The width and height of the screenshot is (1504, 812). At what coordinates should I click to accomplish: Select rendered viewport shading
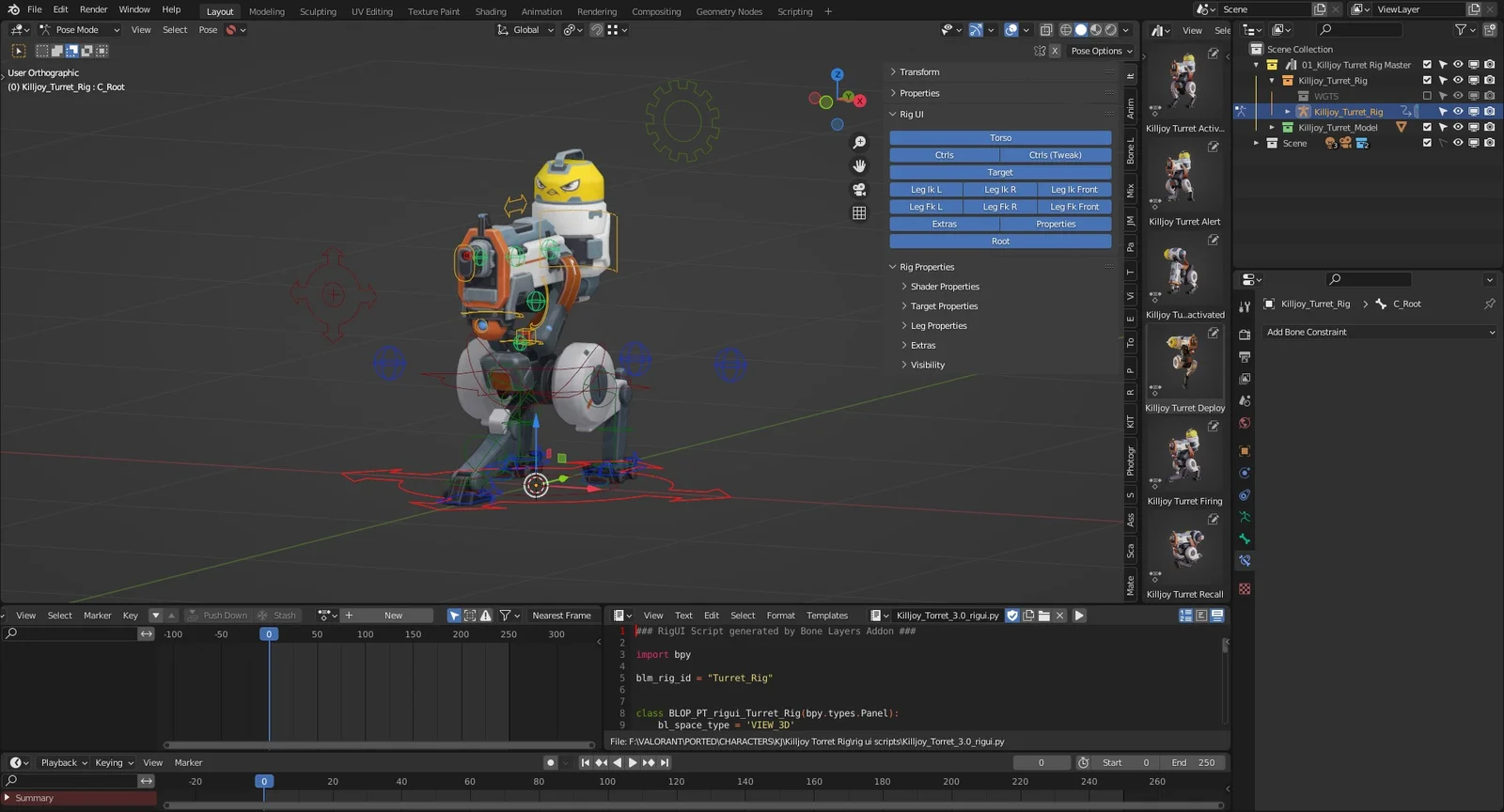tap(1111, 30)
